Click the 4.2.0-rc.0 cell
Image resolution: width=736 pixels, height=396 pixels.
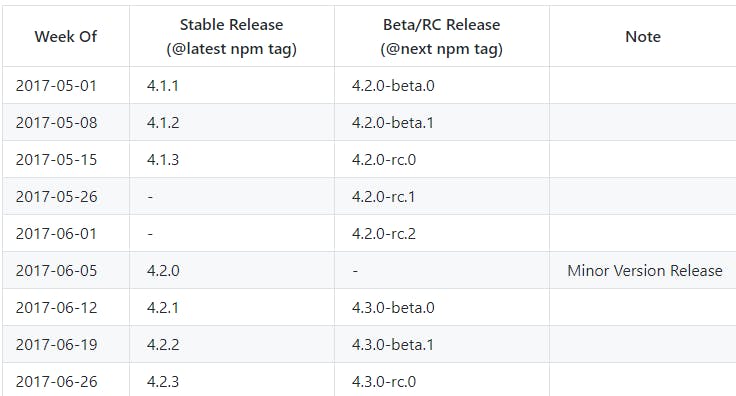point(442,160)
